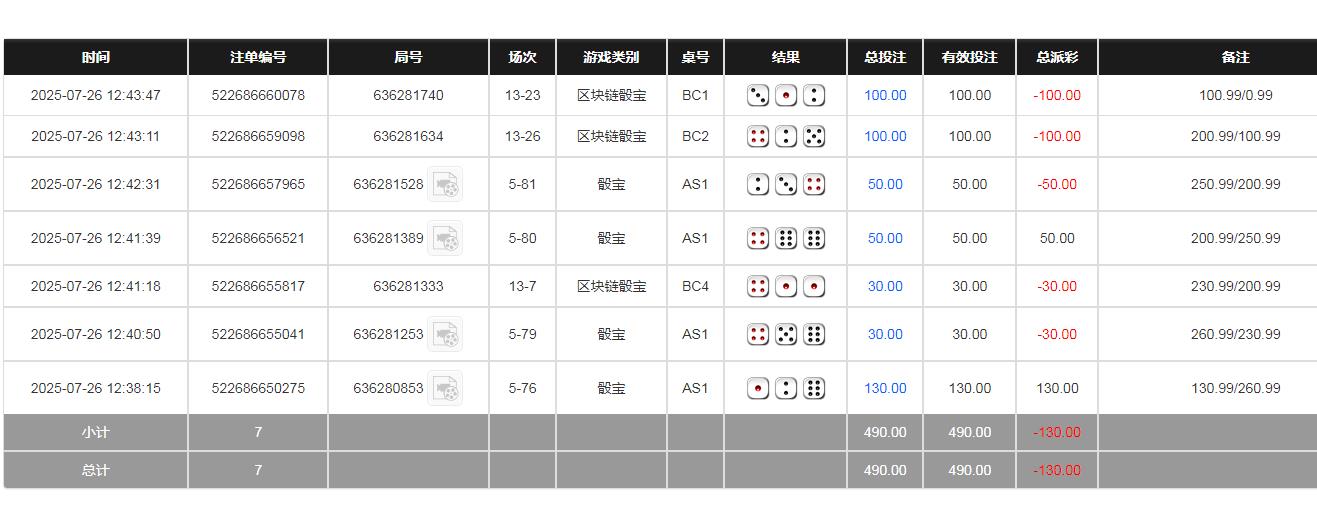View video replay icon beside round 636281253
The width and height of the screenshot is (1317, 517).
point(445,334)
